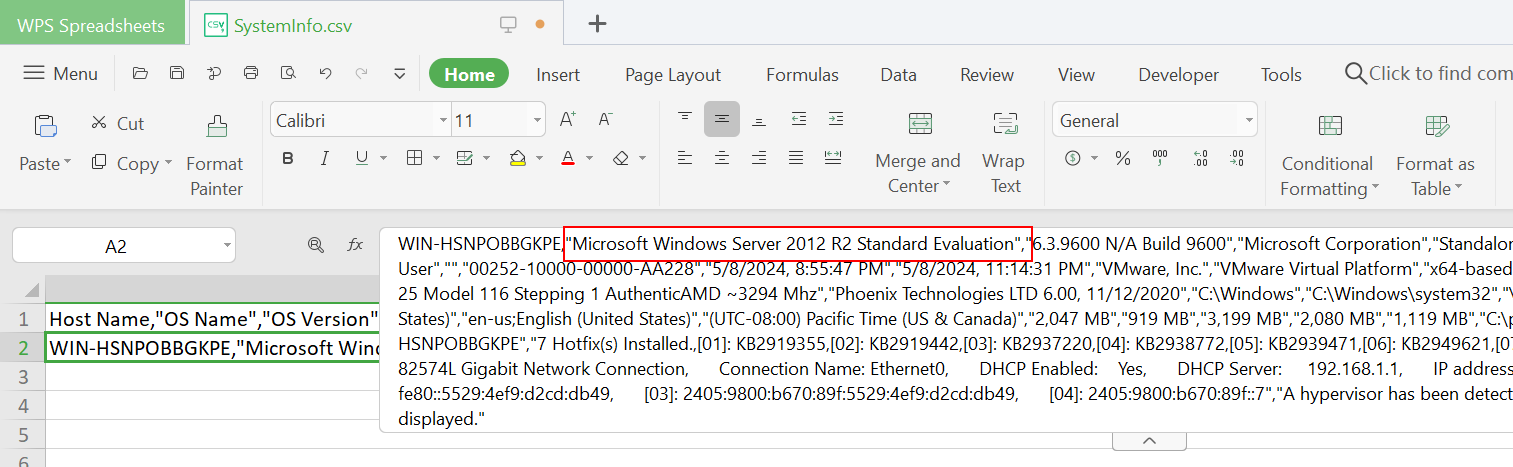Increase indent in the cell
Image resolution: width=1513 pixels, height=467 pixels.
click(835, 118)
